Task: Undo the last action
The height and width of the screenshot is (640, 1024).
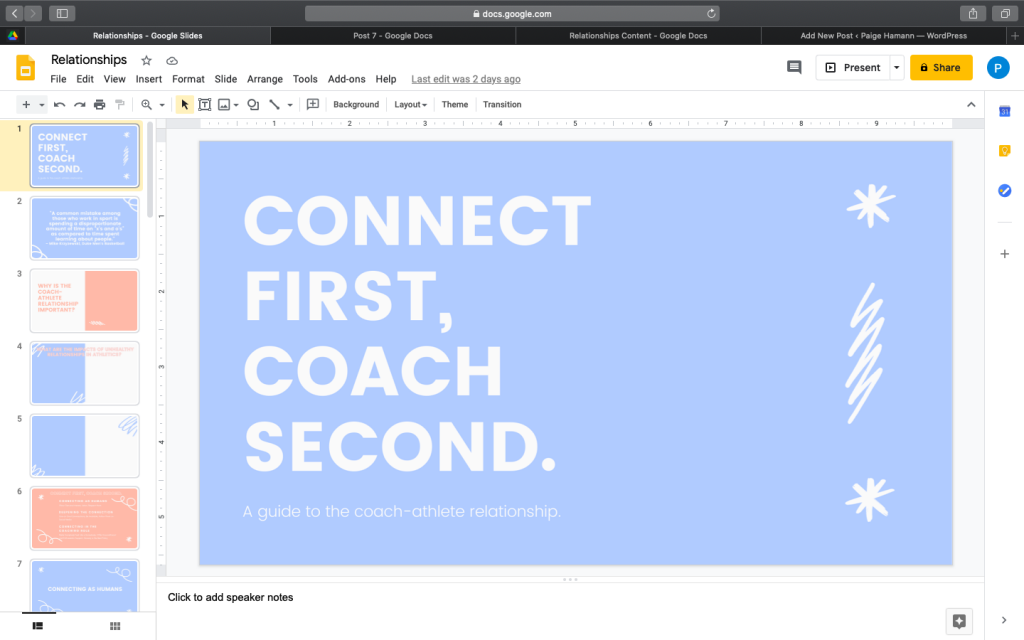Action: [x=59, y=104]
